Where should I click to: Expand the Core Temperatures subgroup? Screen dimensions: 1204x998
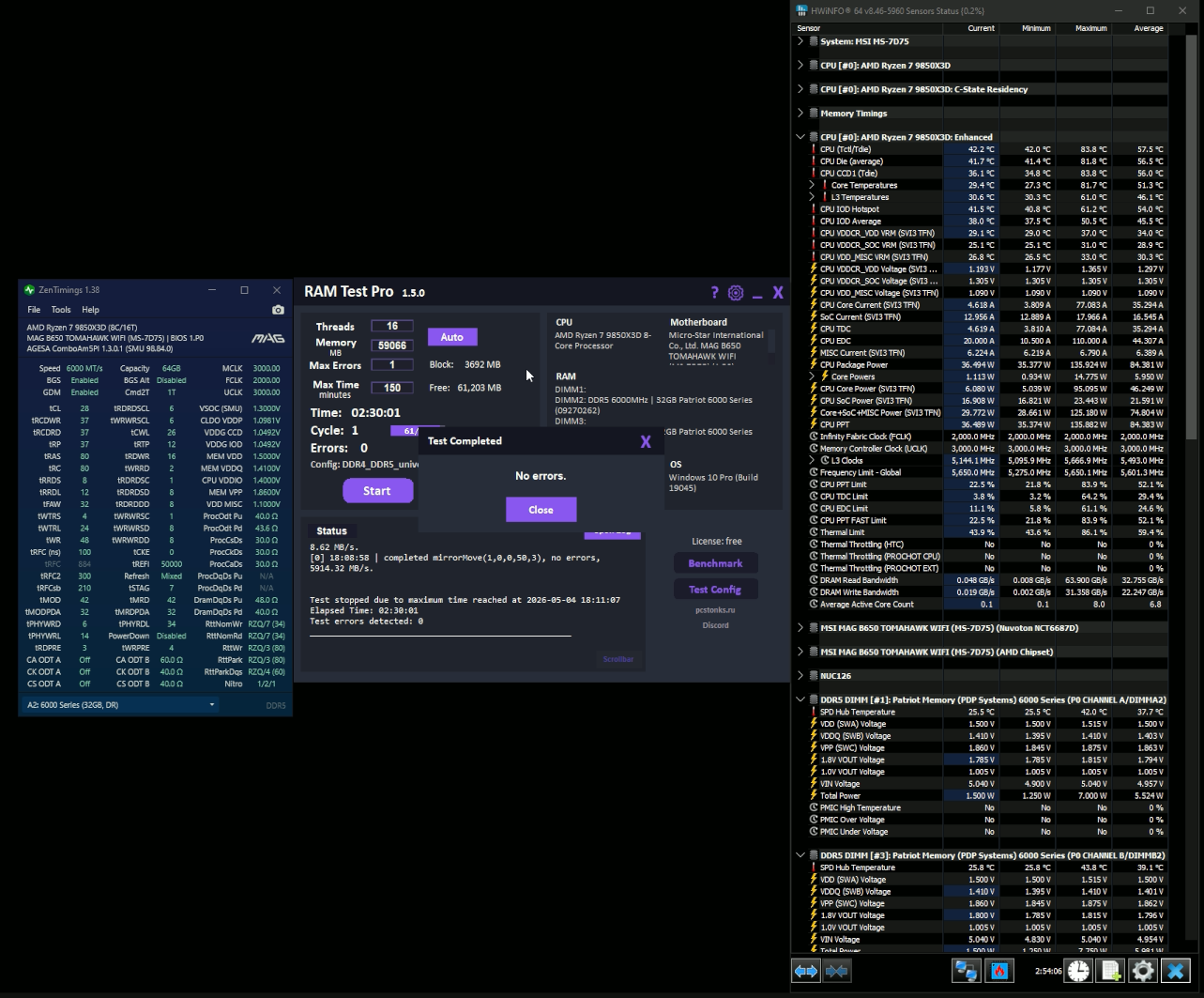(x=812, y=186)
